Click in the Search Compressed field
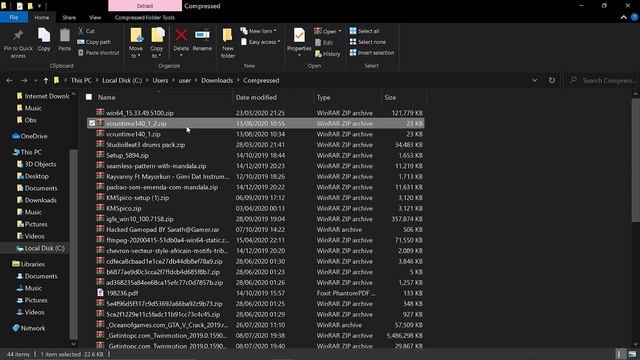This screenshot has width=640, height=360. pos(603,80)
